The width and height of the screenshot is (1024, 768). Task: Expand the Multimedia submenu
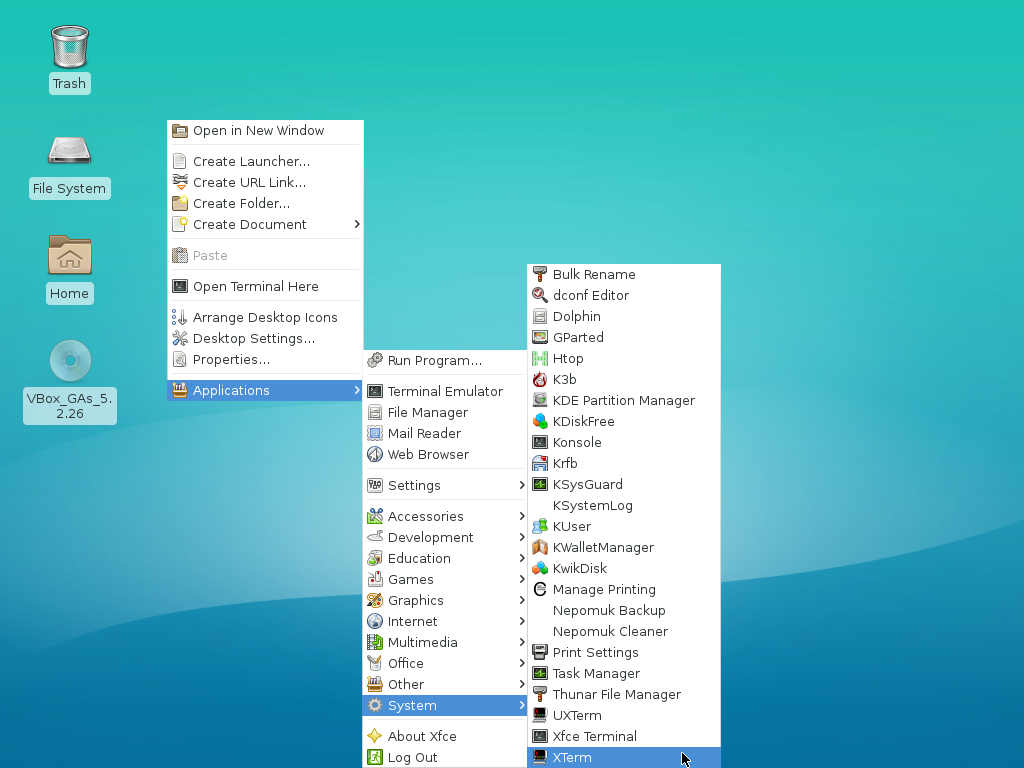point(445,642)
